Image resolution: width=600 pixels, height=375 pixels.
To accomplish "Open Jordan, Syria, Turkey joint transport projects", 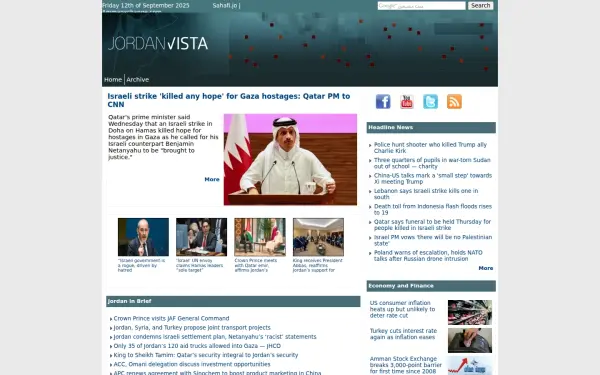I will (192, 328).
